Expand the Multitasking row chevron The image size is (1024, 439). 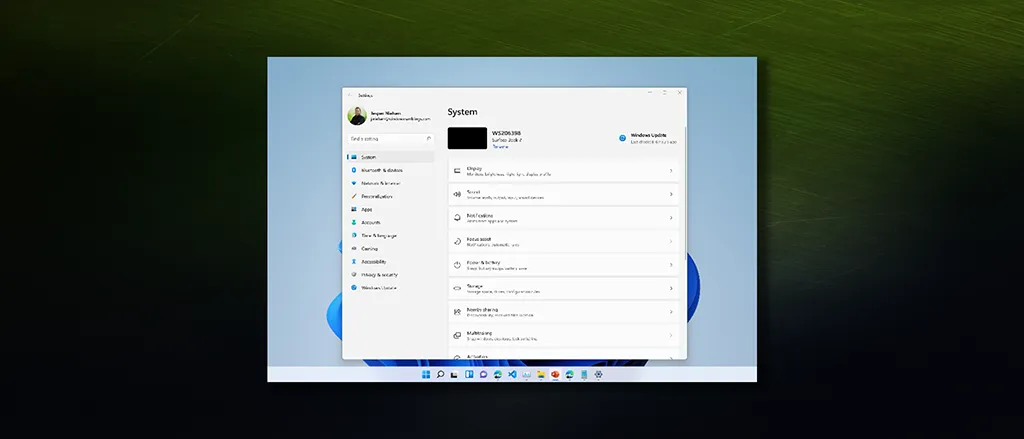pos(671,336)
